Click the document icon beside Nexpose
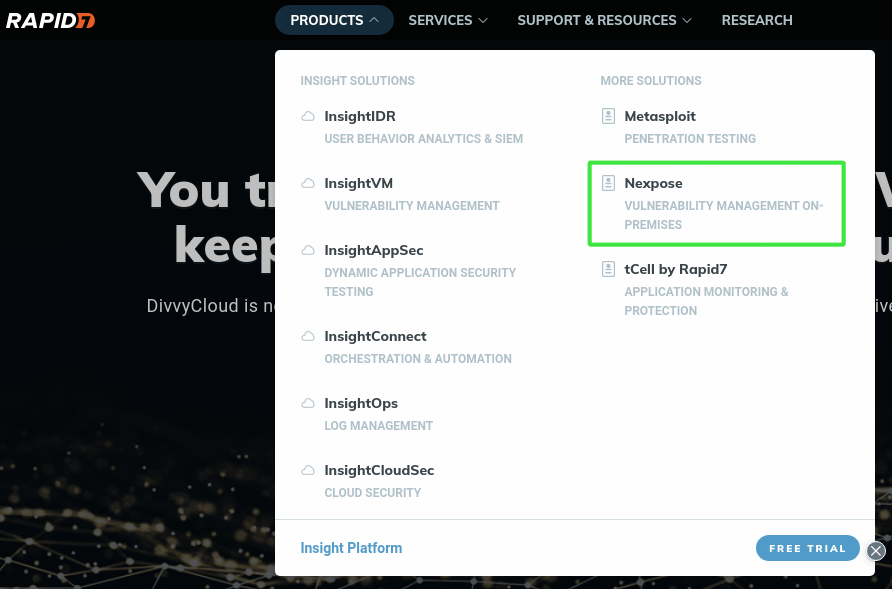This screenshot has width=892, height=589. [608, 183]
